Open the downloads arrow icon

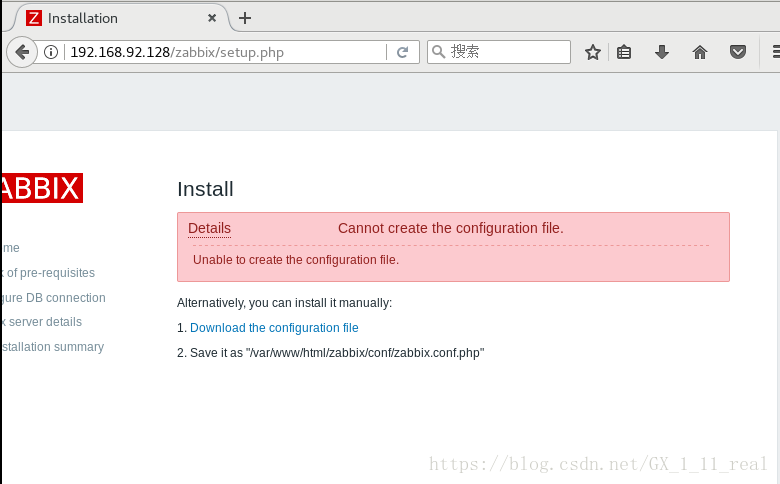[x=662, y=52]
